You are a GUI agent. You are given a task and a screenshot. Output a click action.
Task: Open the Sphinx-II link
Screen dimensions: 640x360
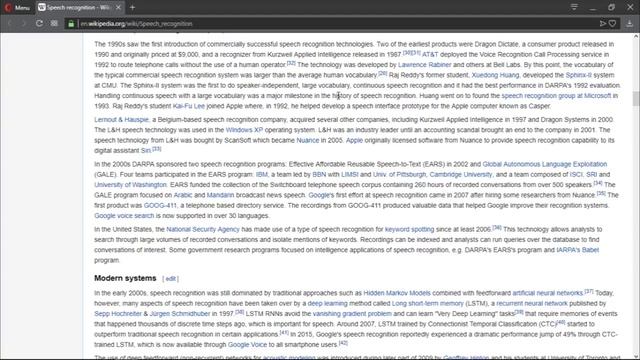coord(578,75)
